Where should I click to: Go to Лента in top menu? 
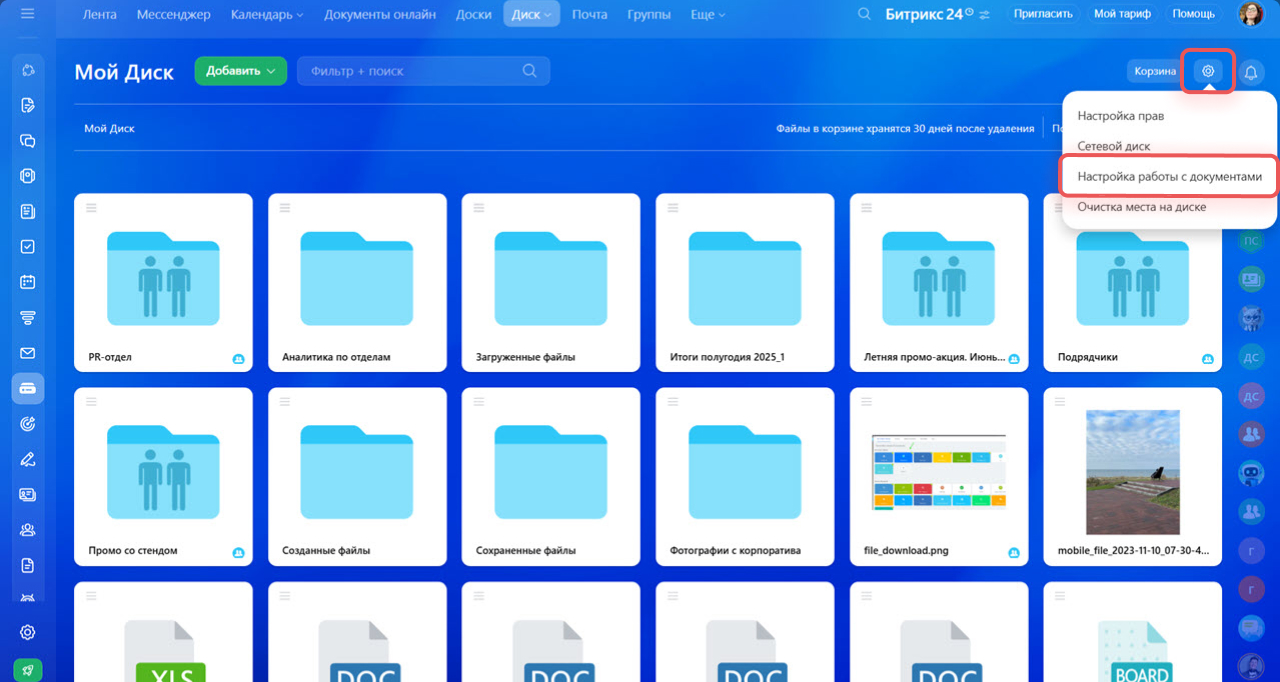click(99, 14)
